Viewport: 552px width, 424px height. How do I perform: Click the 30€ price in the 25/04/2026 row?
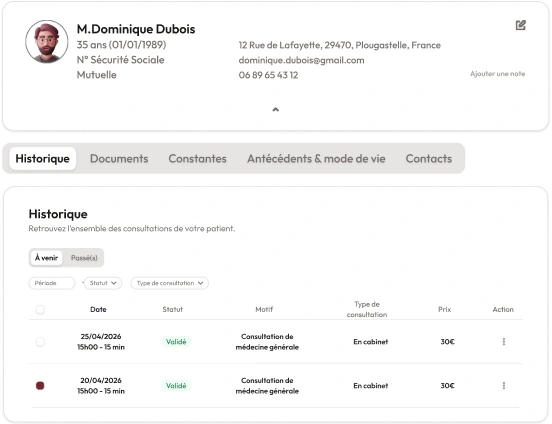click(x=447, y=342)
